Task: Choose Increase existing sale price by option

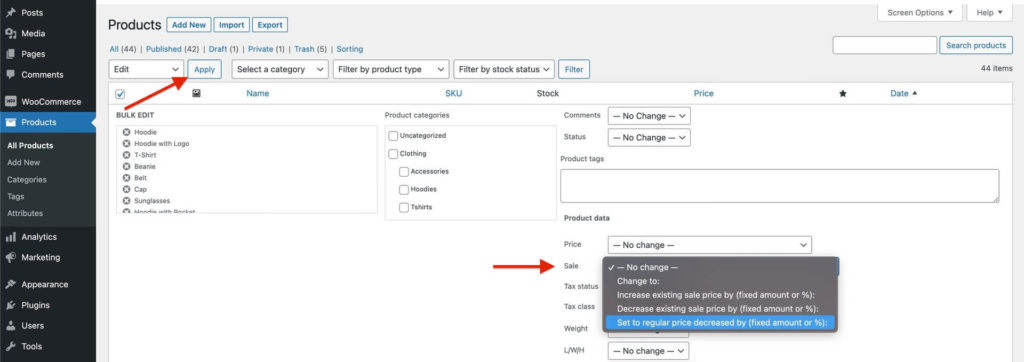Action: coord(720,295)
